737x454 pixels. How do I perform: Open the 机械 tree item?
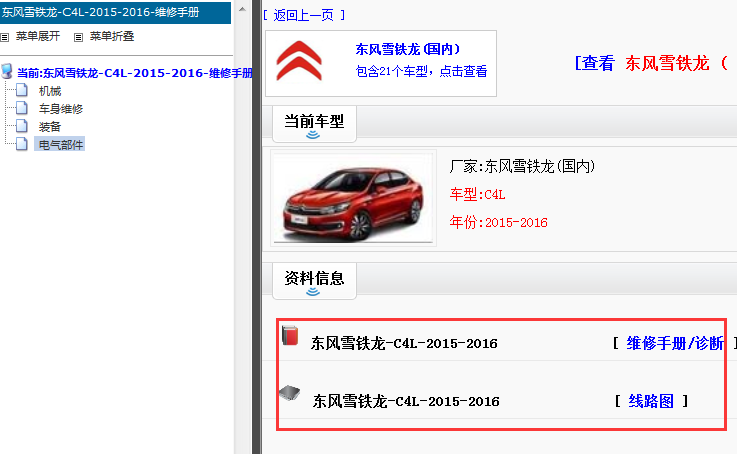click(50, 91)
